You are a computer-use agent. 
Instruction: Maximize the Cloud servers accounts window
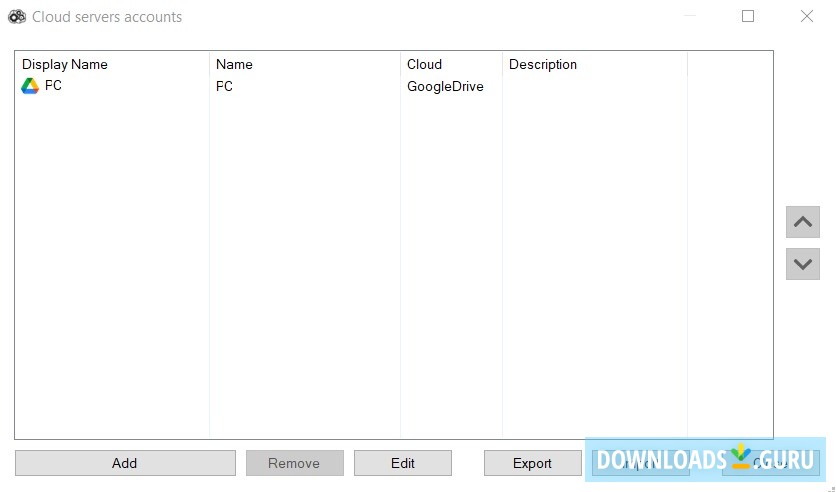(748, 16)
